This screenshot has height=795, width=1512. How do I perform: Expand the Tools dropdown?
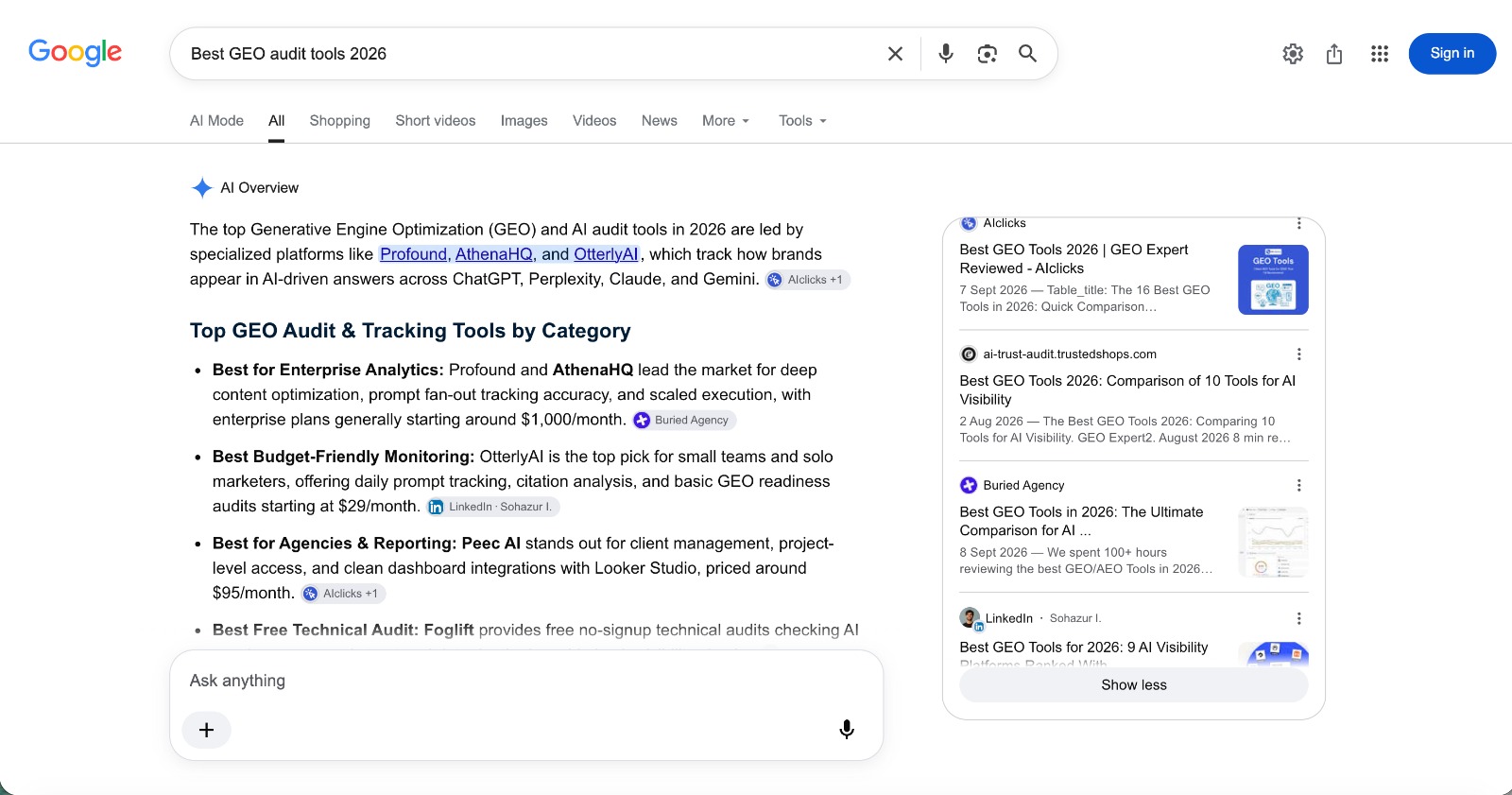[802, 121]
